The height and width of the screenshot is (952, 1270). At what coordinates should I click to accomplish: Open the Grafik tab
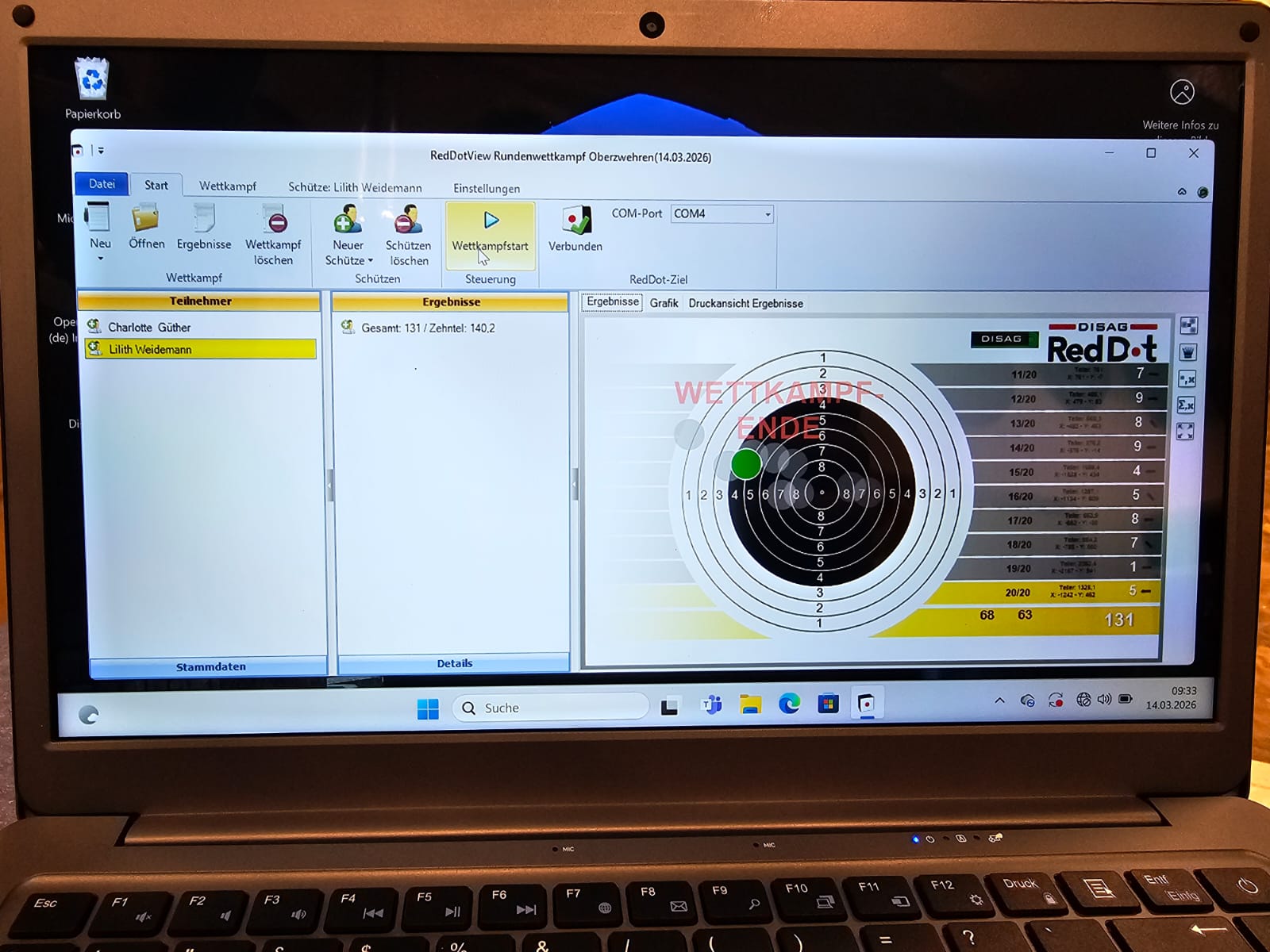(x=664, y=303)
